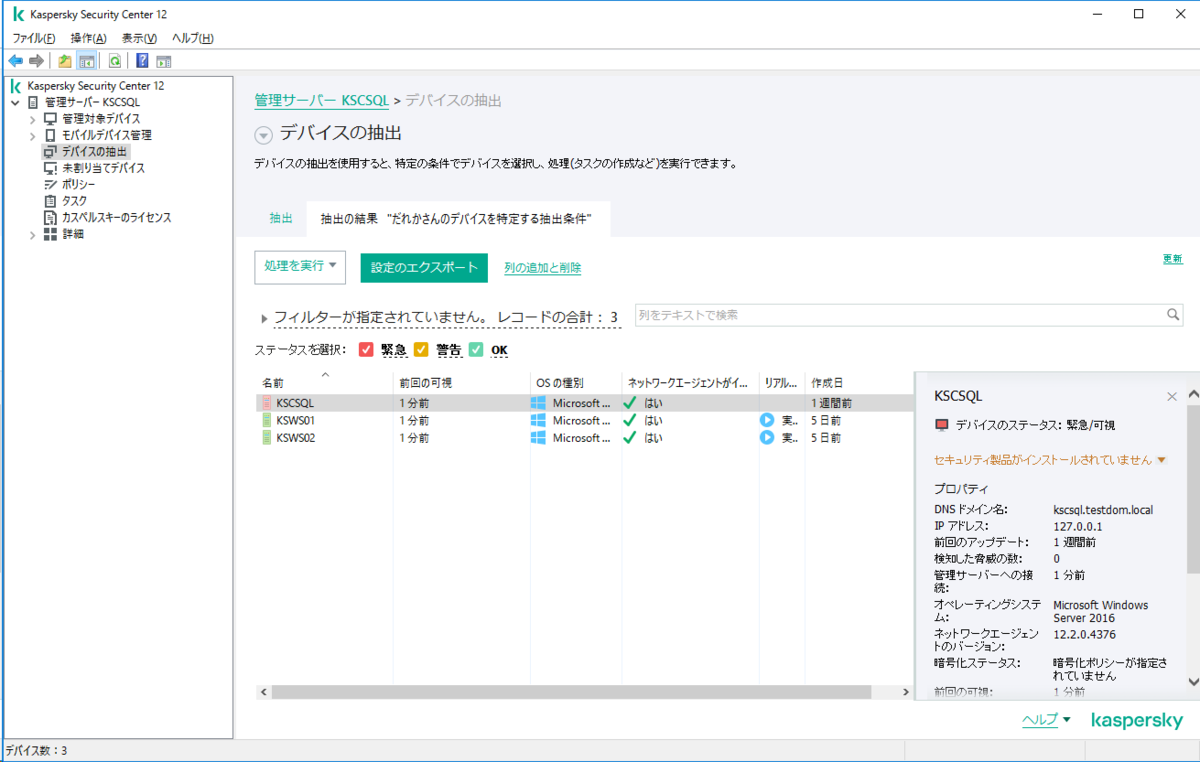Select デバイスの抽出 in the console tree
1200x762 pixels.
95,152
